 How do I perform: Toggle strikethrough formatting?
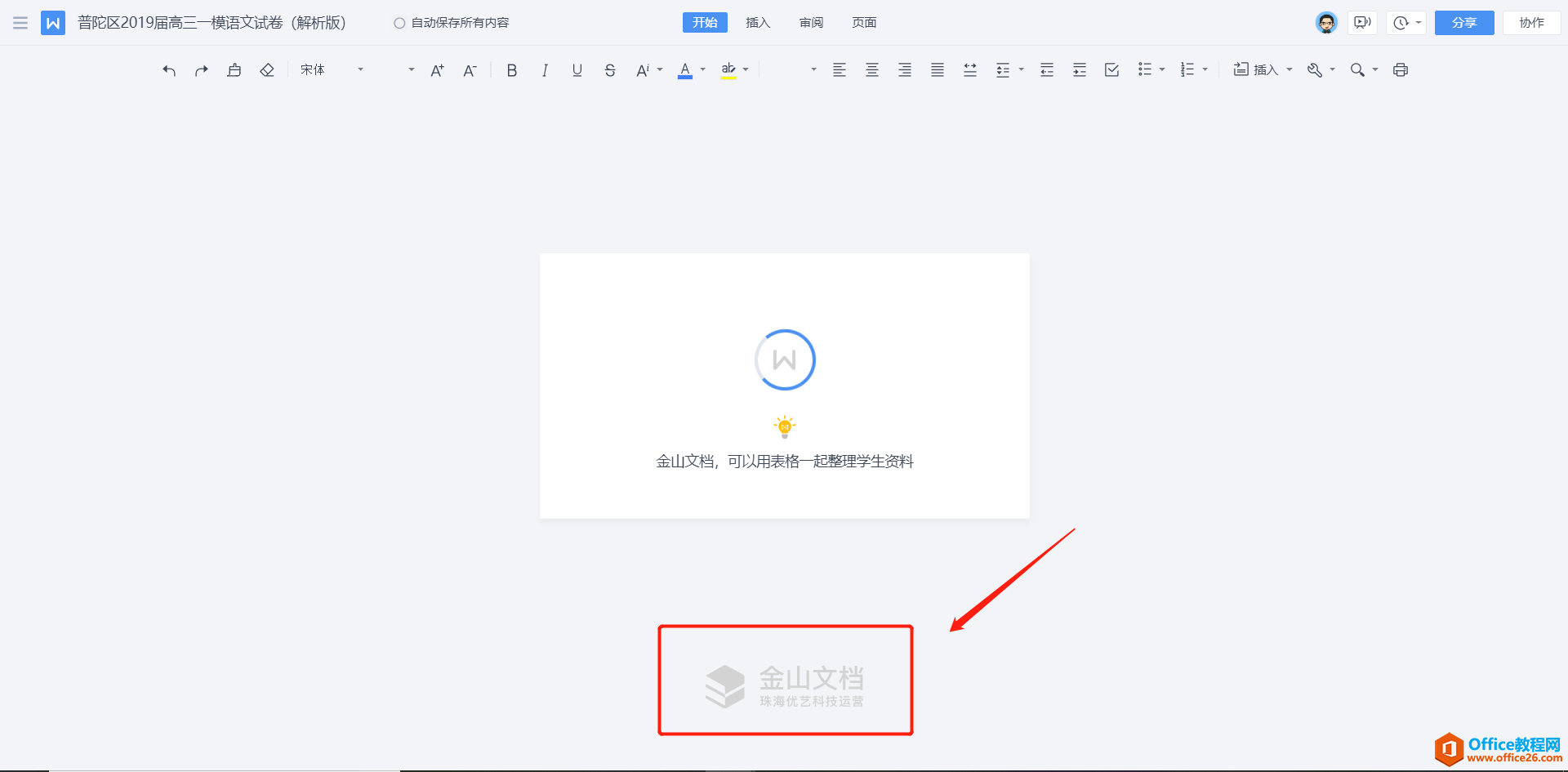click(x=610, y=70)
